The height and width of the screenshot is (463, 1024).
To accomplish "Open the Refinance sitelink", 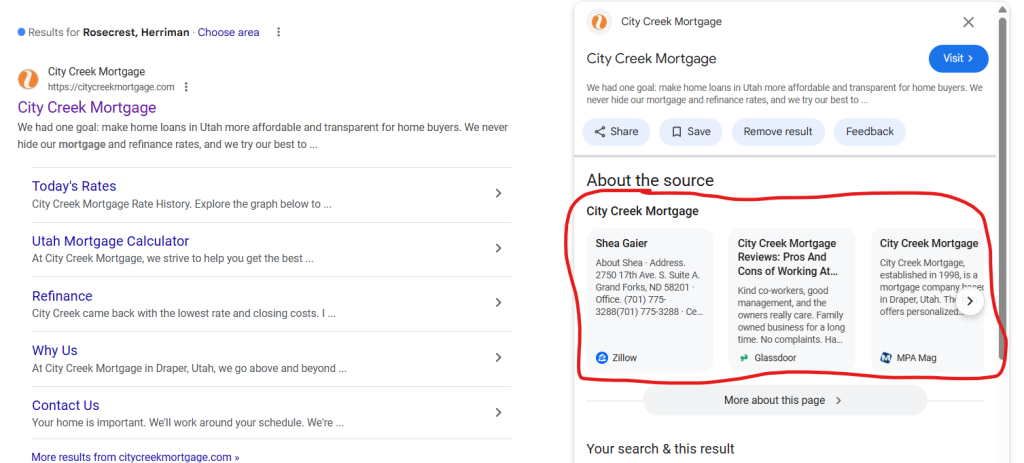I will pyautogui.click(x=62, y=296).
